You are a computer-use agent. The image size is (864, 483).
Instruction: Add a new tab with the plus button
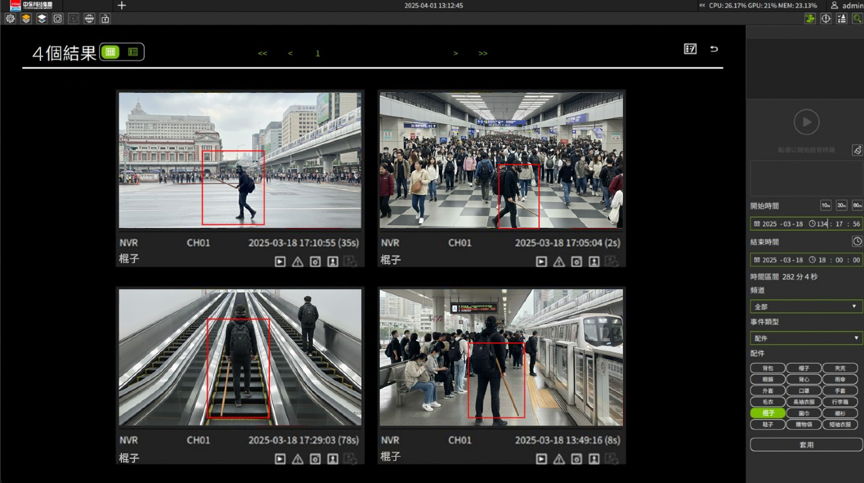click(x=122, y=5)
